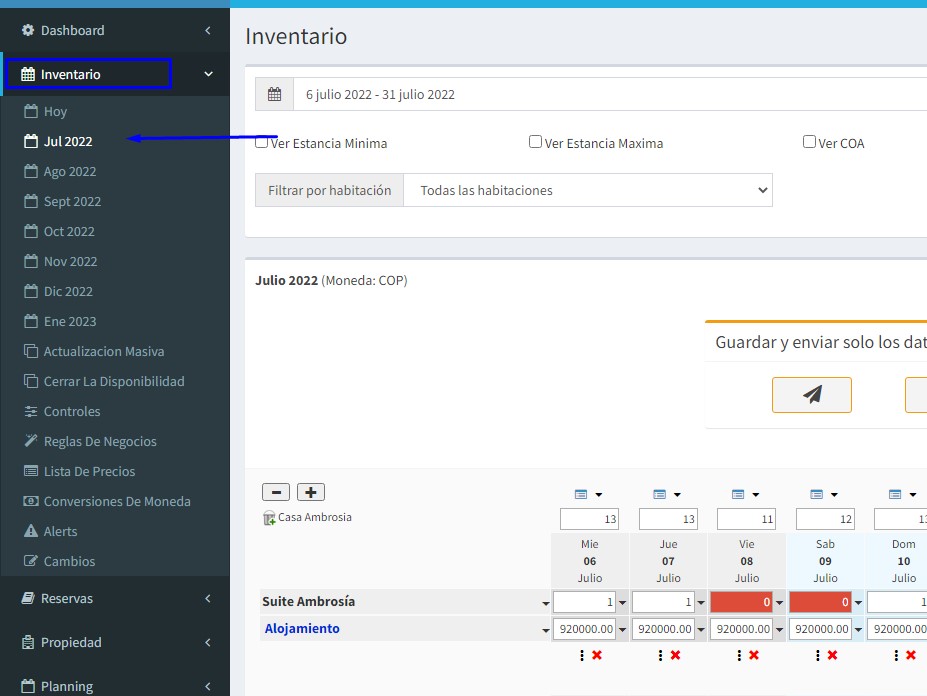Enable the Ver Estancia Minima checkbox
927x696 pixels.
tap(262, 142)
